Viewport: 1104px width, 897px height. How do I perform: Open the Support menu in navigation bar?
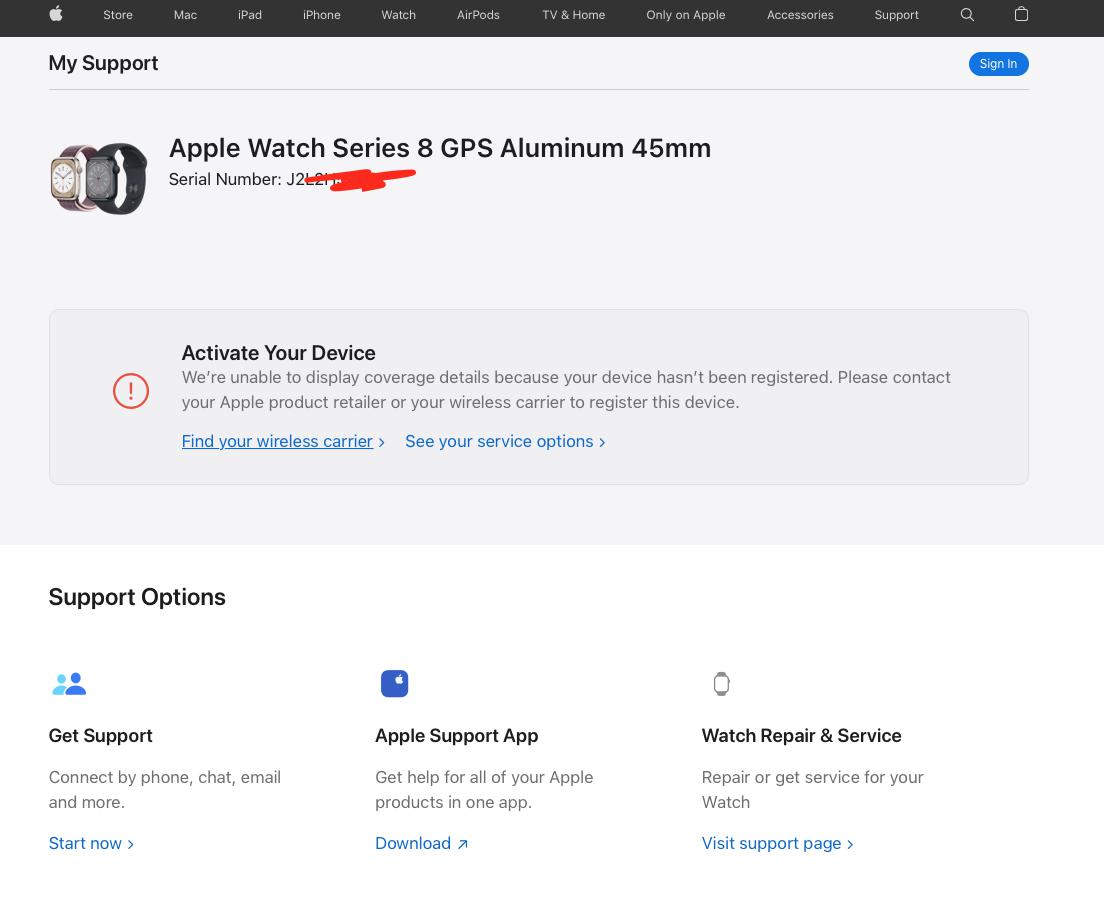[896, 15]
